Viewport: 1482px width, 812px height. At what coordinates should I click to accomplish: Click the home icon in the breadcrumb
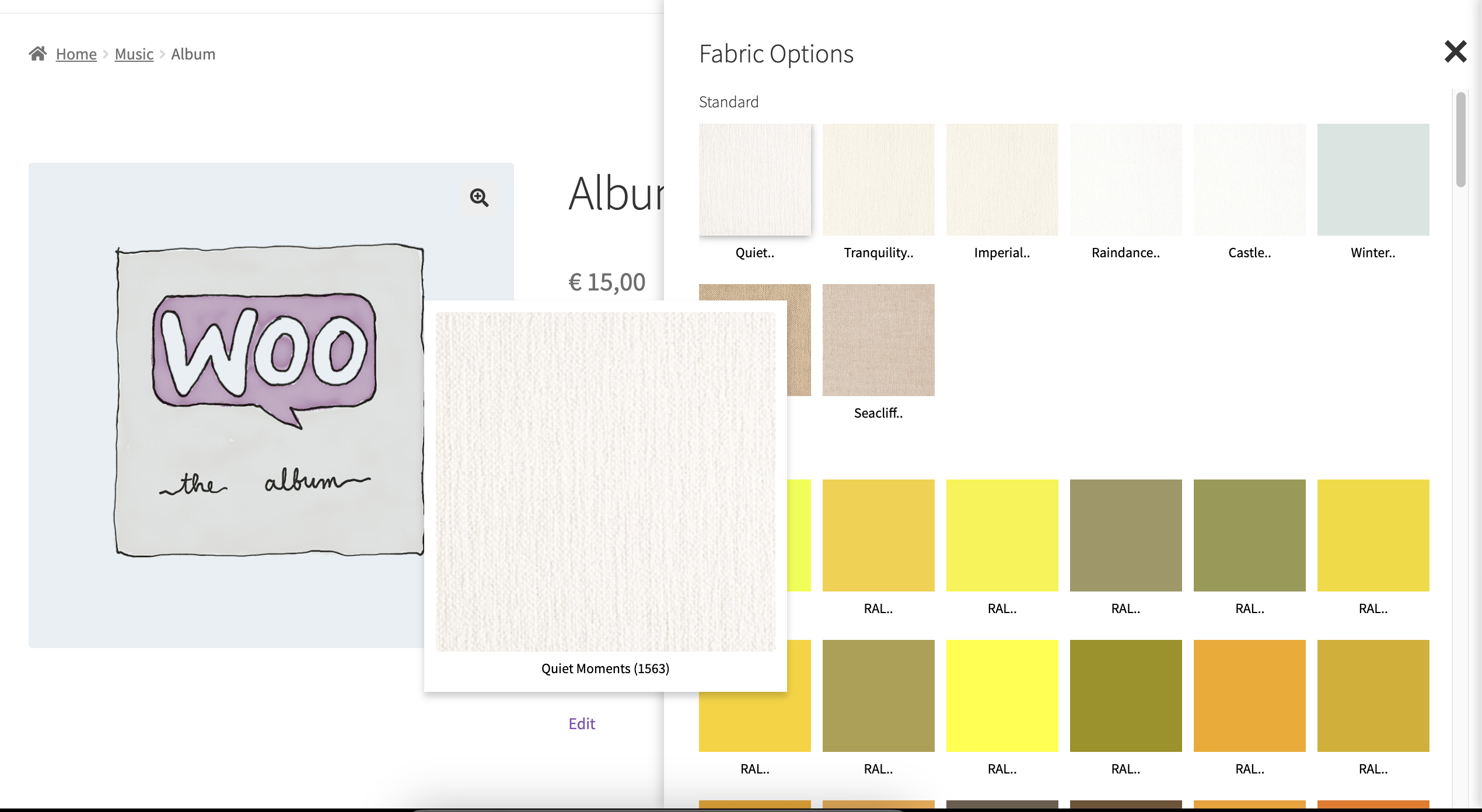coord(38,53)
